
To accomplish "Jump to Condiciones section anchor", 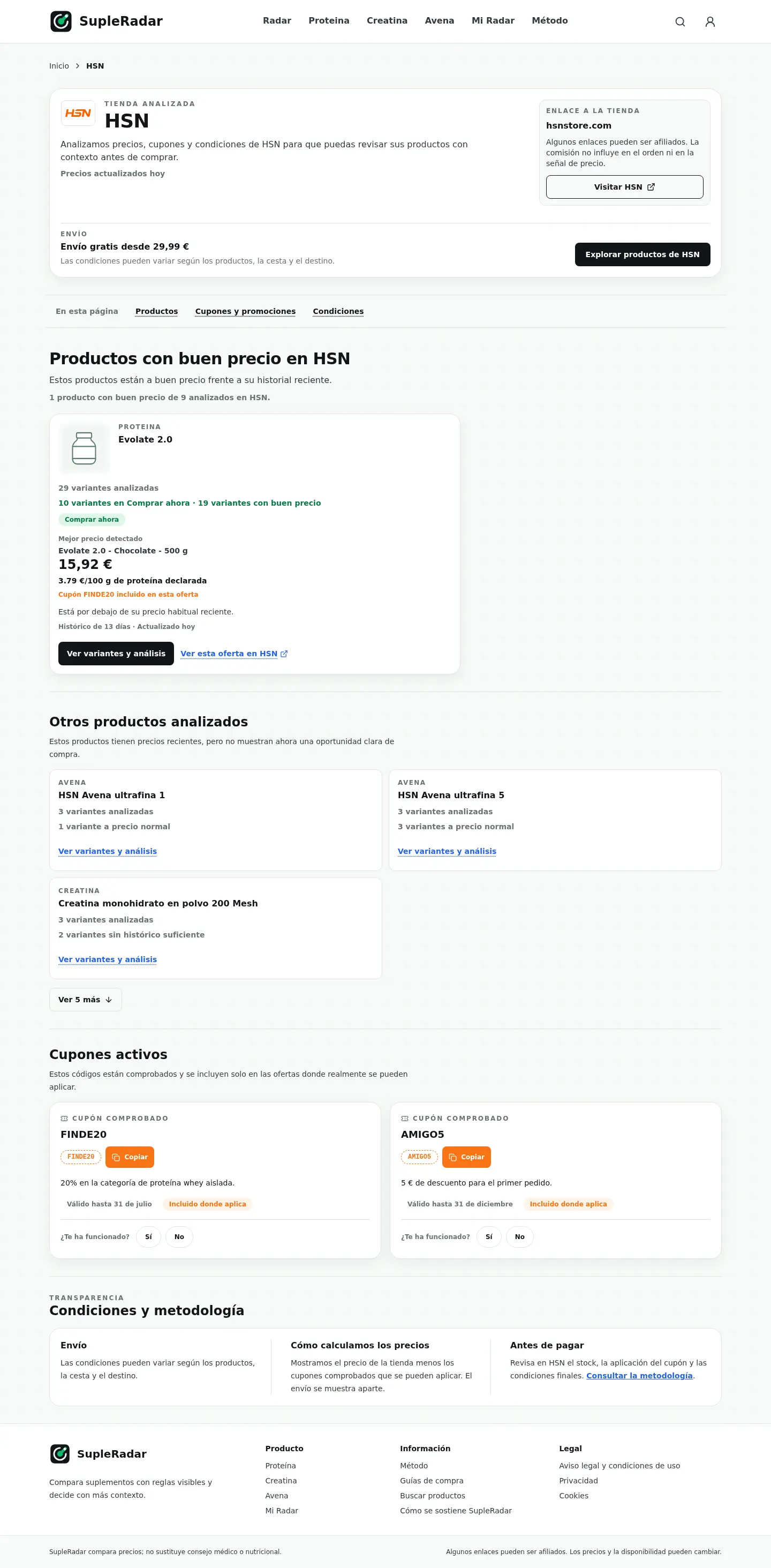I will tap(338, 311).
